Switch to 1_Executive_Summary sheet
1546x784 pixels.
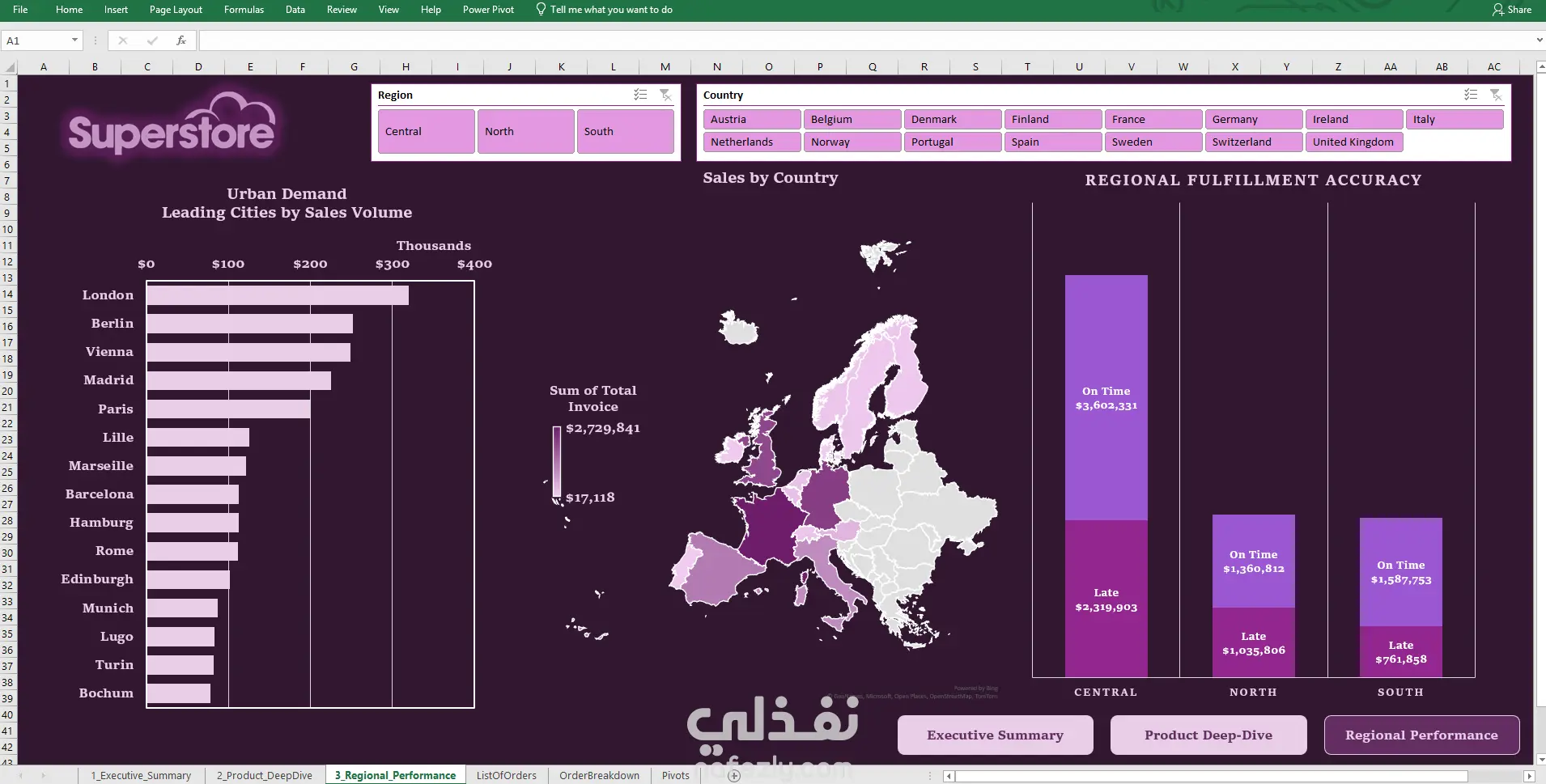click(141, 775)
